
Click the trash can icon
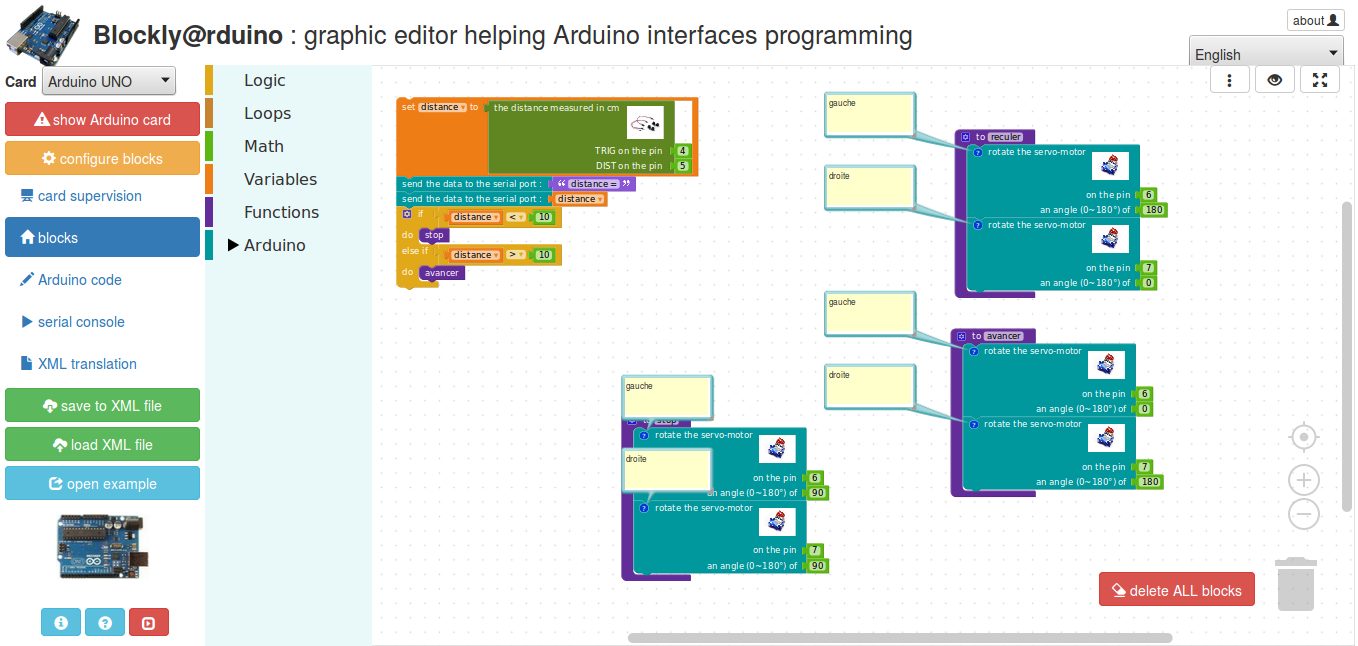point(1294,584)
